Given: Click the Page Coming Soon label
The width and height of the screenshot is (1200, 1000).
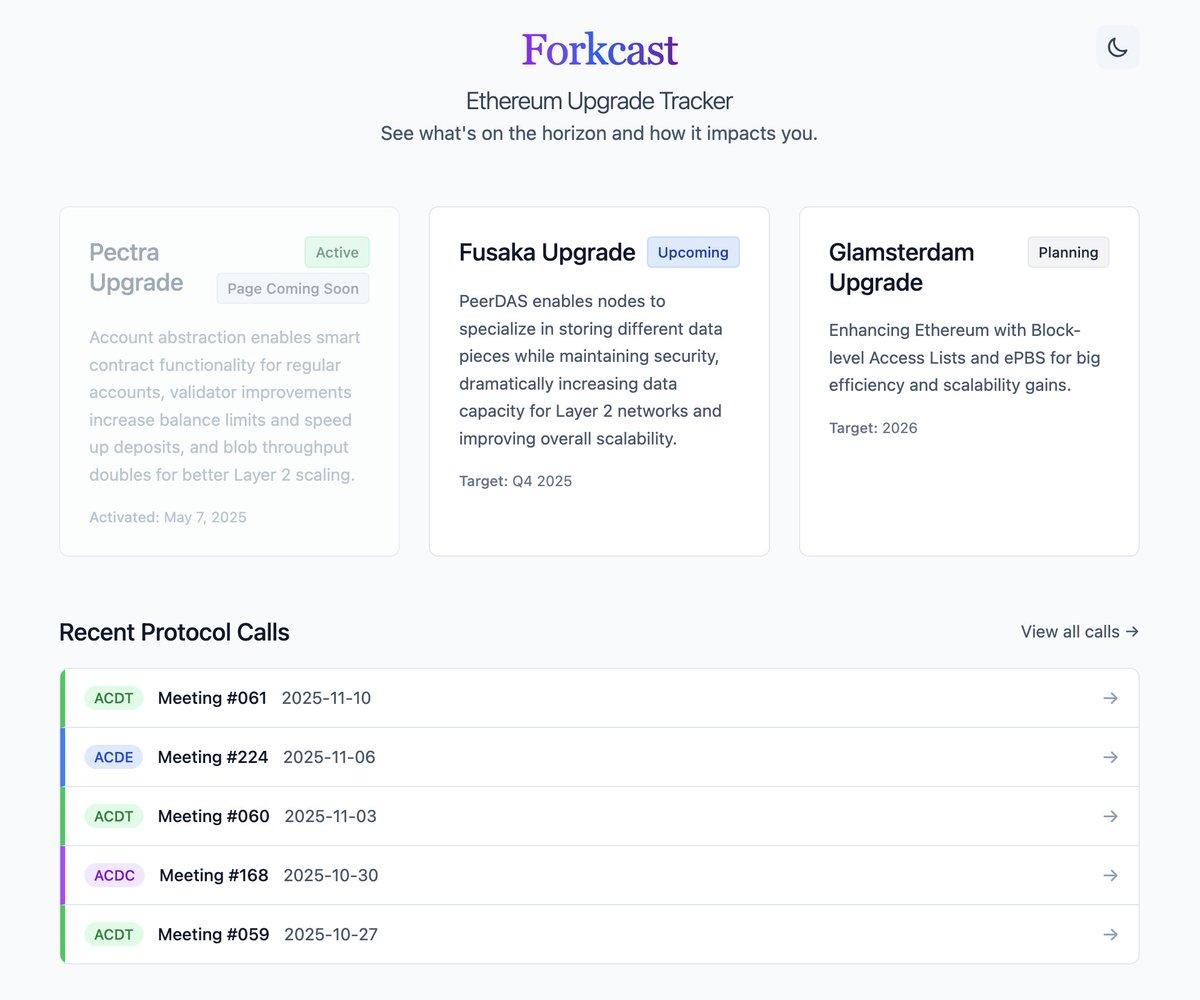Looking at the screenshot, I should (293, 288).
